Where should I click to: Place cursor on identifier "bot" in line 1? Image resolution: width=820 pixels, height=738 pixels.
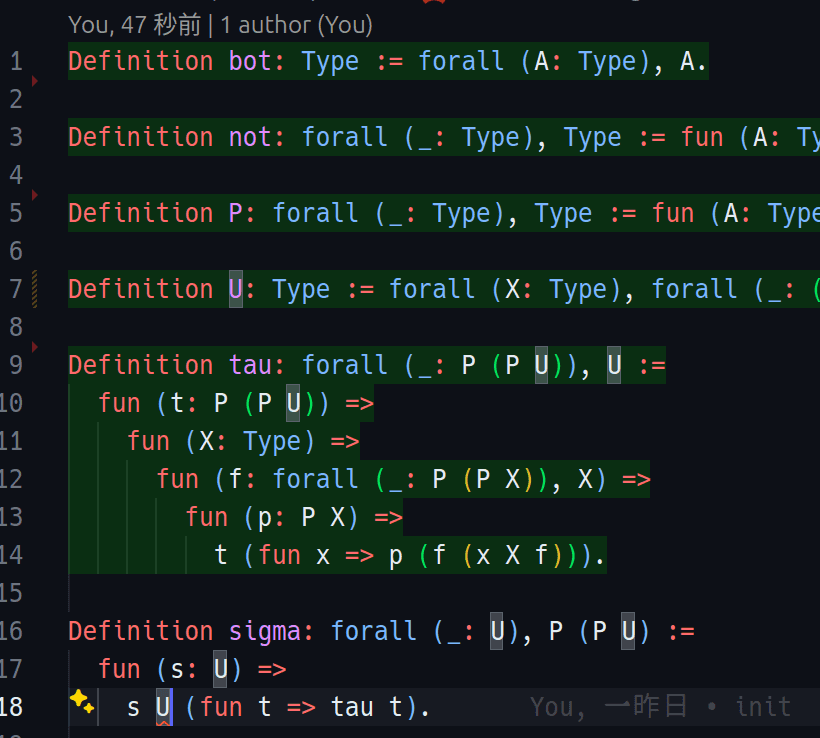(250, 62)
